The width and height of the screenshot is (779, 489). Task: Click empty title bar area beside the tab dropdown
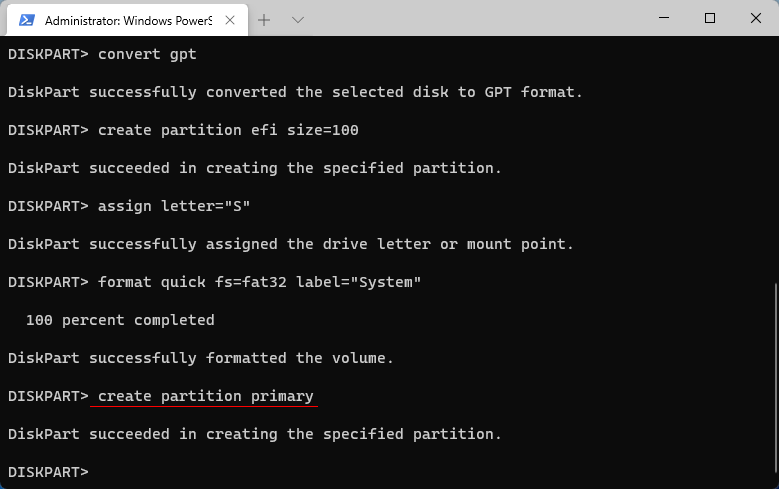[470, 18]
